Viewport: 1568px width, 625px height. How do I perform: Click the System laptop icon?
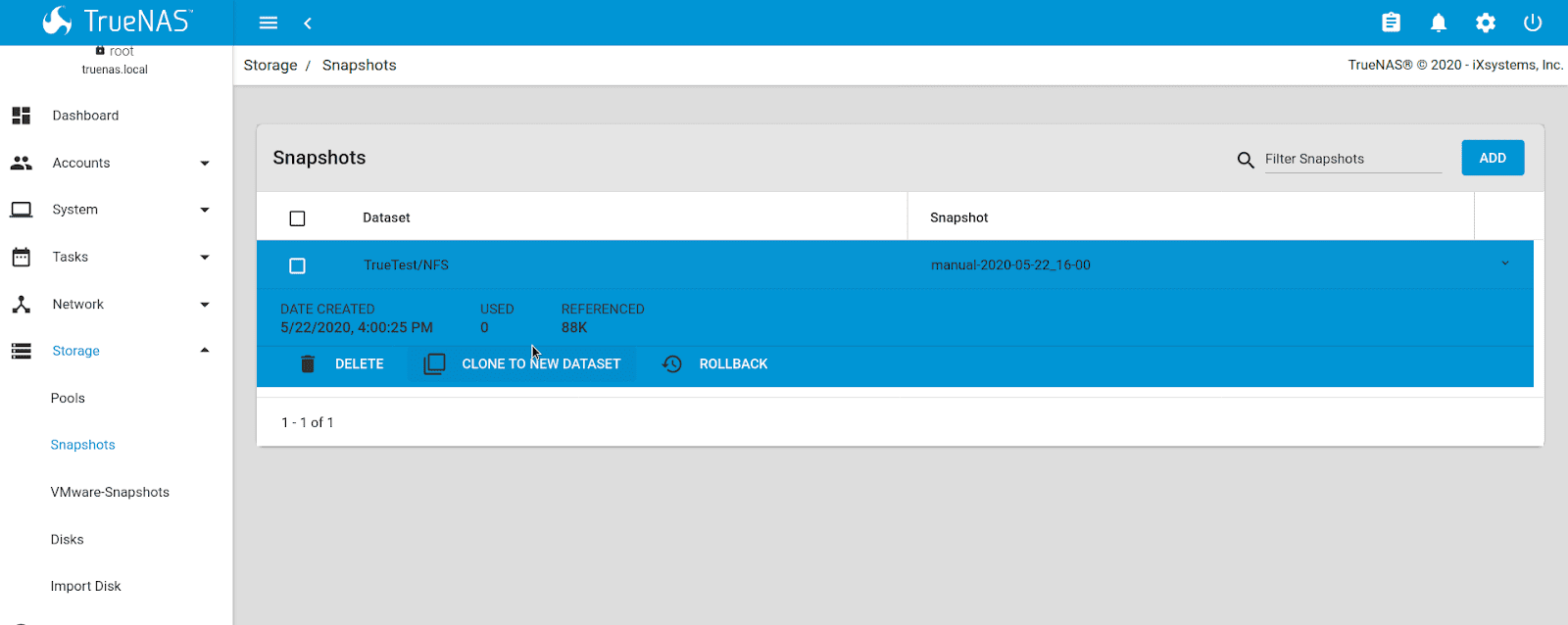point(21,210)
